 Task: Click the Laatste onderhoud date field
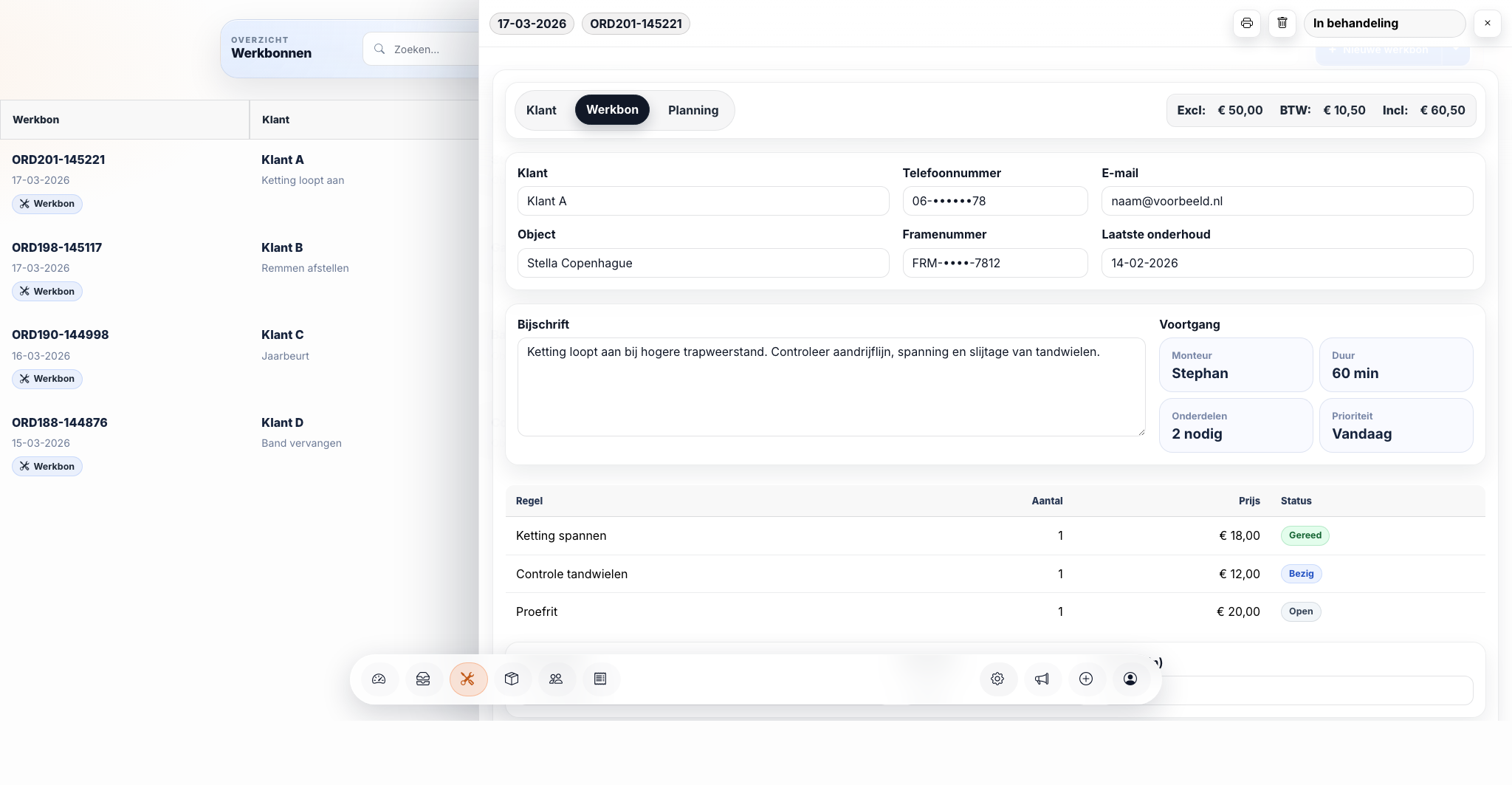coord(1287,263)
